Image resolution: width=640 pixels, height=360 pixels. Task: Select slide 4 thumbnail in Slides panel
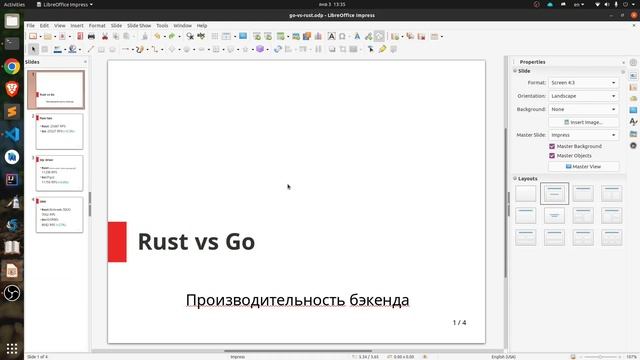pos(59,215)
